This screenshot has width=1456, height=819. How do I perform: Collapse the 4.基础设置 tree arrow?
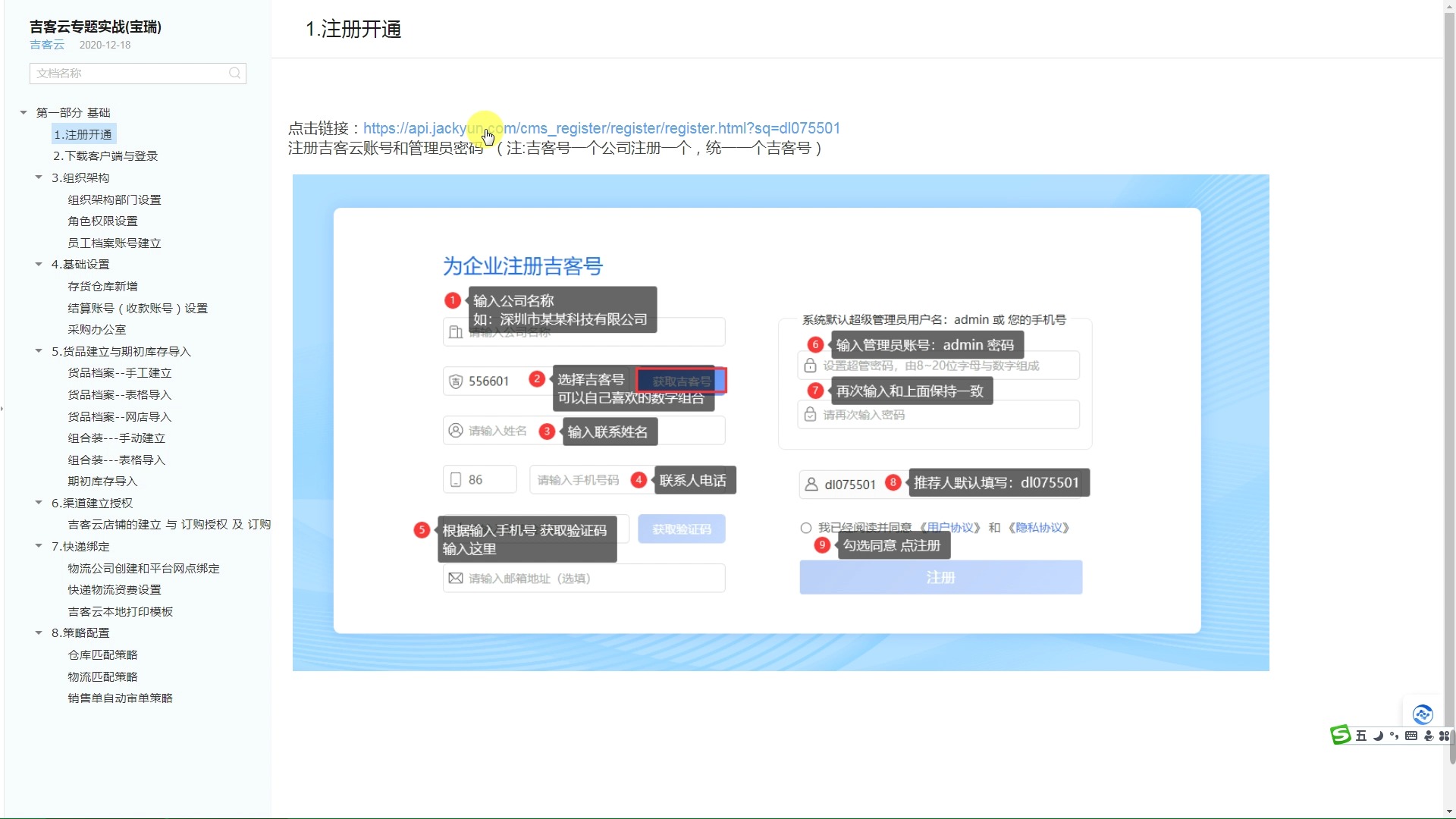point(39,264)
